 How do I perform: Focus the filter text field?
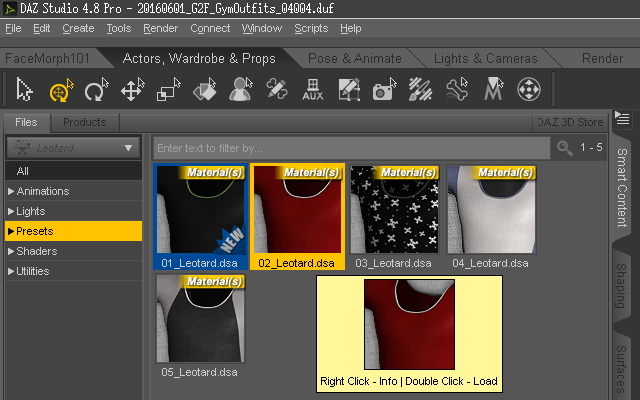pos(352,148)
